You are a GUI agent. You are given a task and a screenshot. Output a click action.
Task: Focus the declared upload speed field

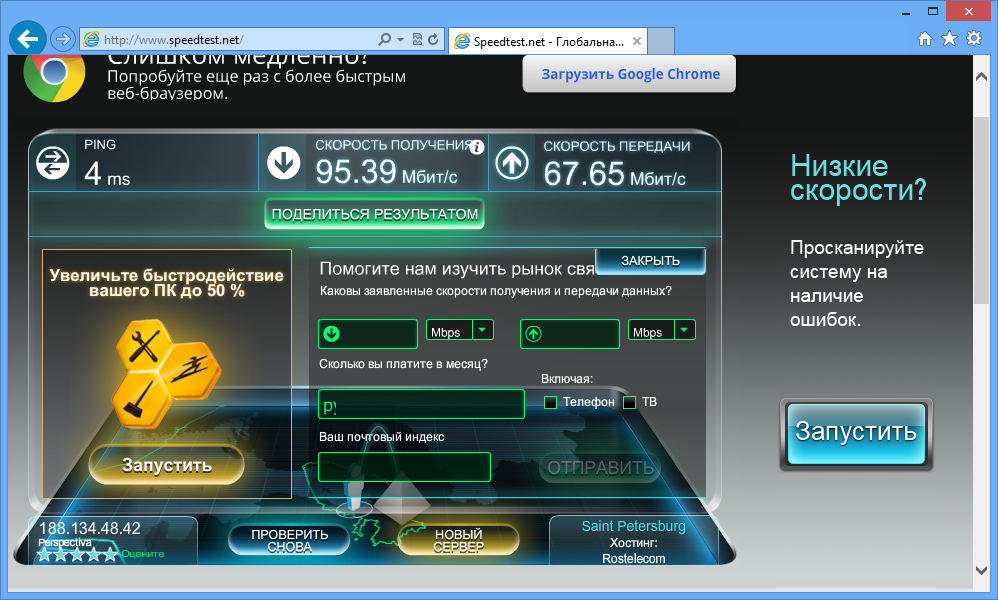click(x=570, y=334)
